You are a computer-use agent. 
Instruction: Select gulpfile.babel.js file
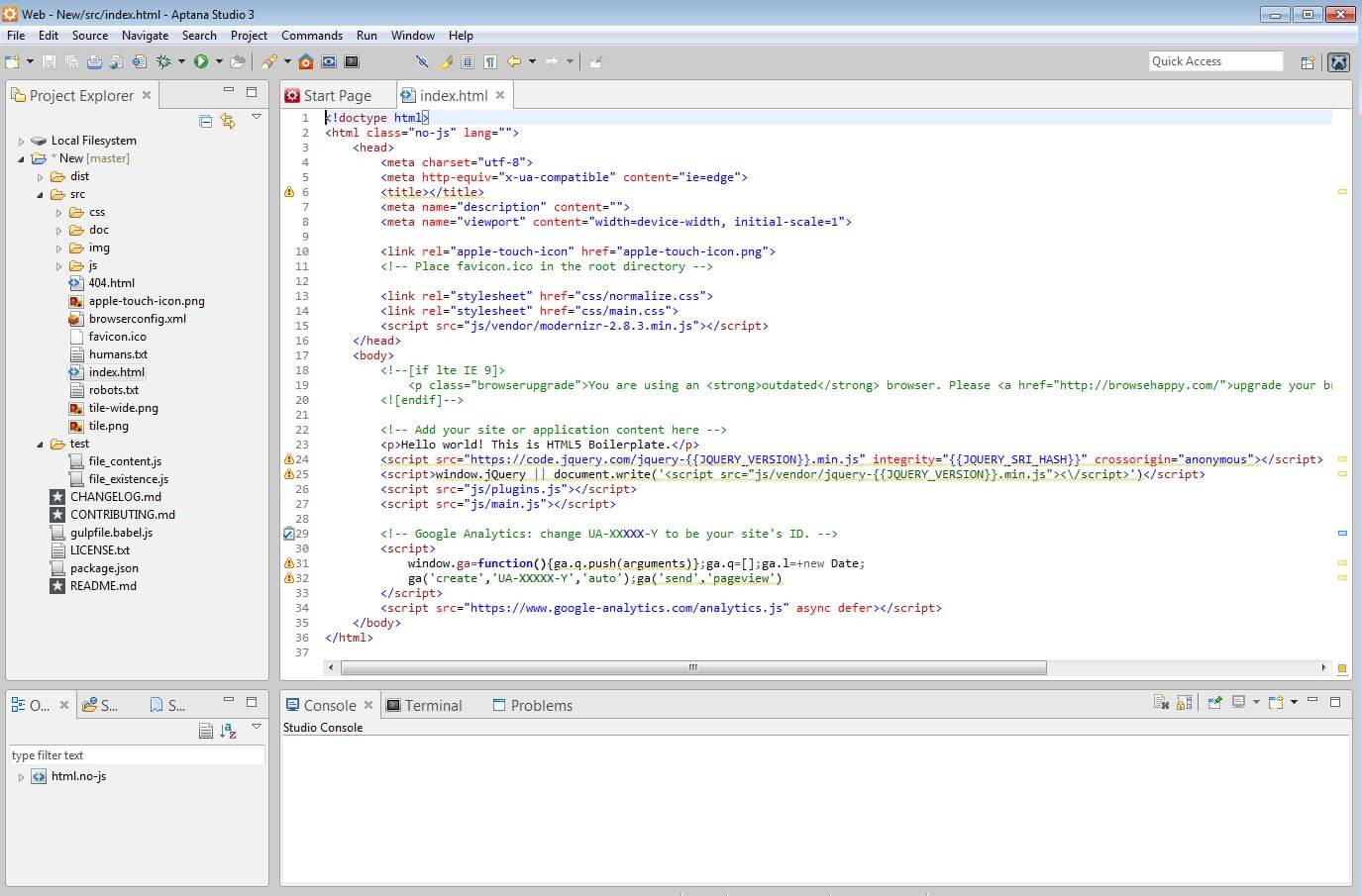coord(111,533)
